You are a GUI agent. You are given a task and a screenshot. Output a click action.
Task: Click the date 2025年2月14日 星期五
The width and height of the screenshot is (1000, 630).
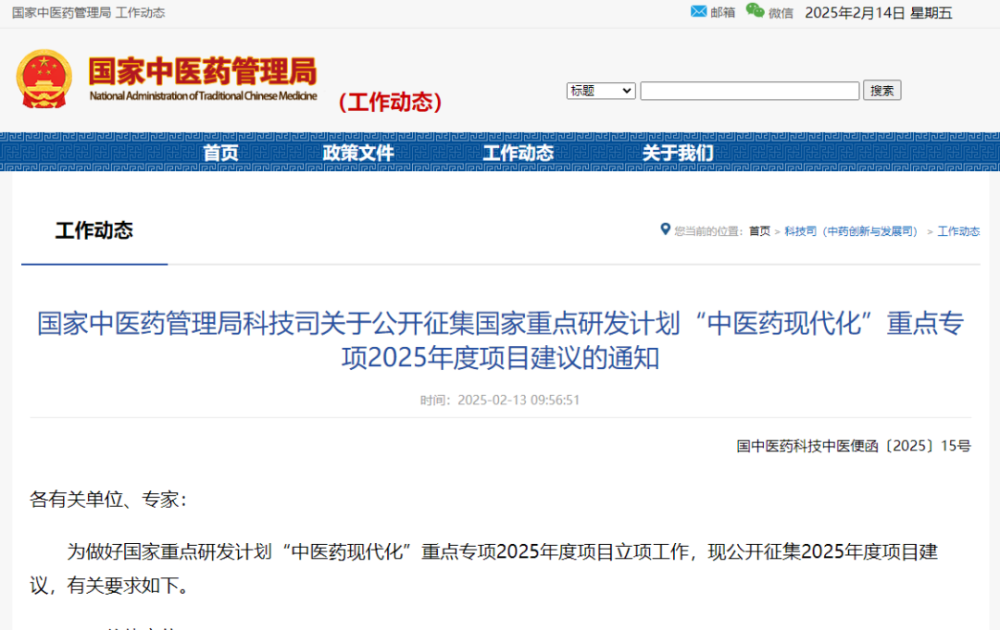(x=878, y=13)
